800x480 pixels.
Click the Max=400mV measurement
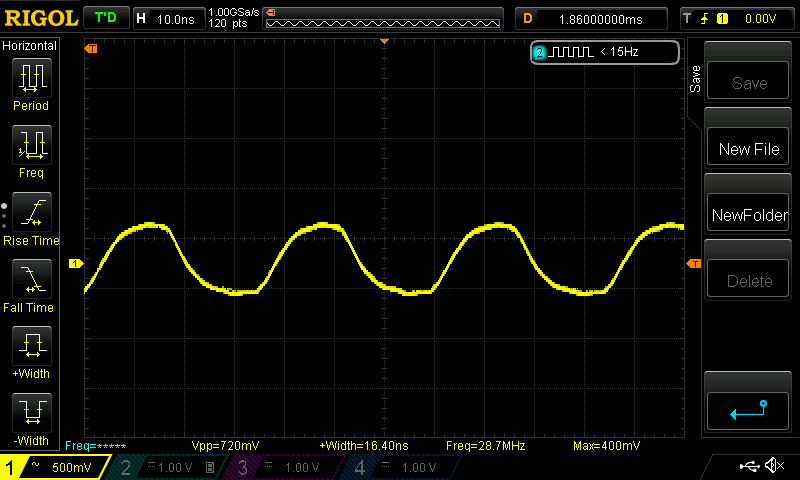point(606,445)
